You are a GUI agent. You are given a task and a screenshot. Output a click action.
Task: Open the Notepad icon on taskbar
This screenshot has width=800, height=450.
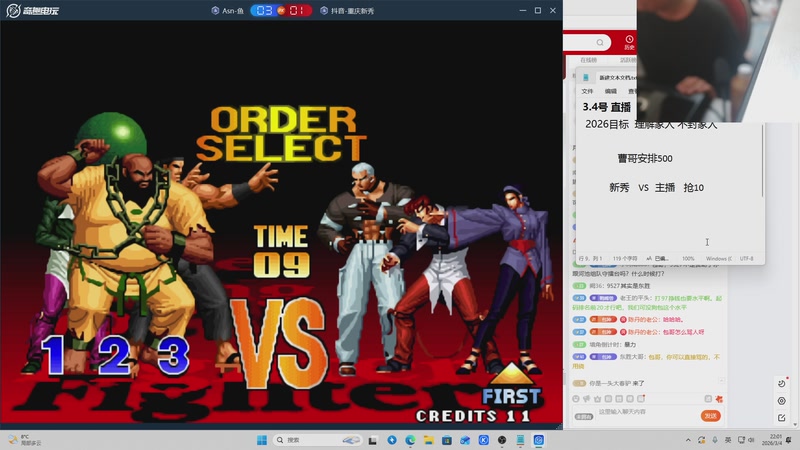tap(520, 440)
